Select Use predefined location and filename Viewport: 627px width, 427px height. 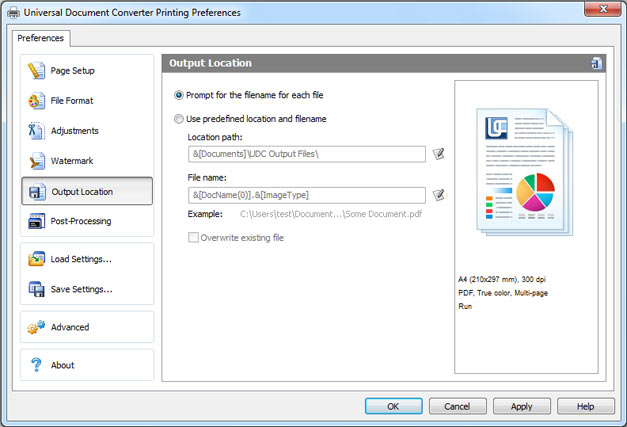click(179, 119)
